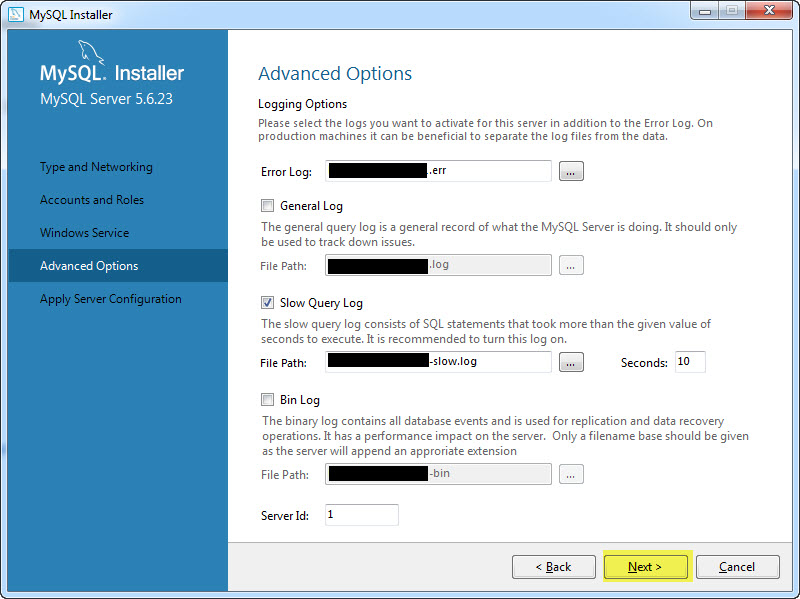Click the 'Logging Options' heading
Image resolution: width=800 pixels, height=599 pixels.
click(303, 104)
